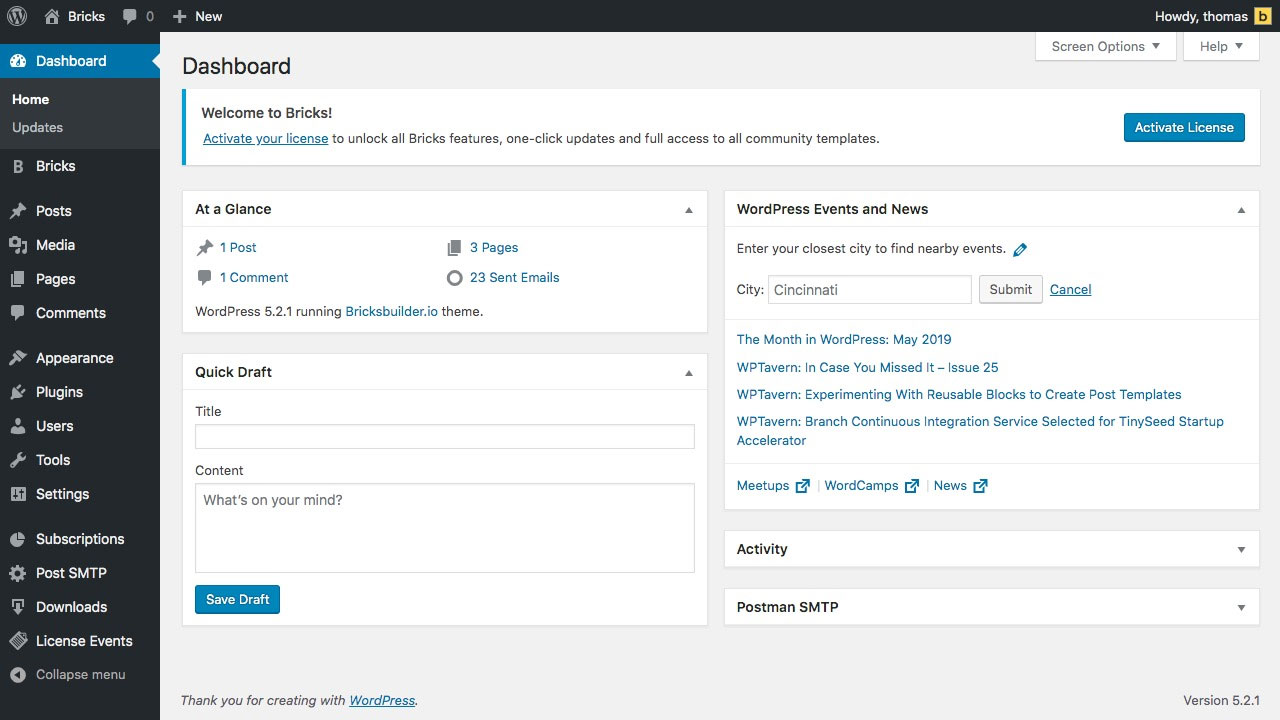The height and width of the screenshot is (720, 1280).
Task: Collapse the Quick Draft panel
Action: 688,373
